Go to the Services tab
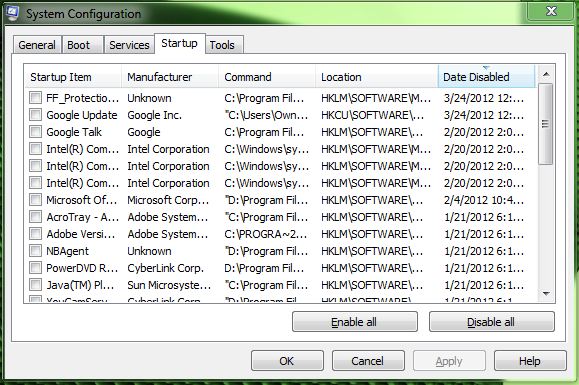 coord(129,45)
